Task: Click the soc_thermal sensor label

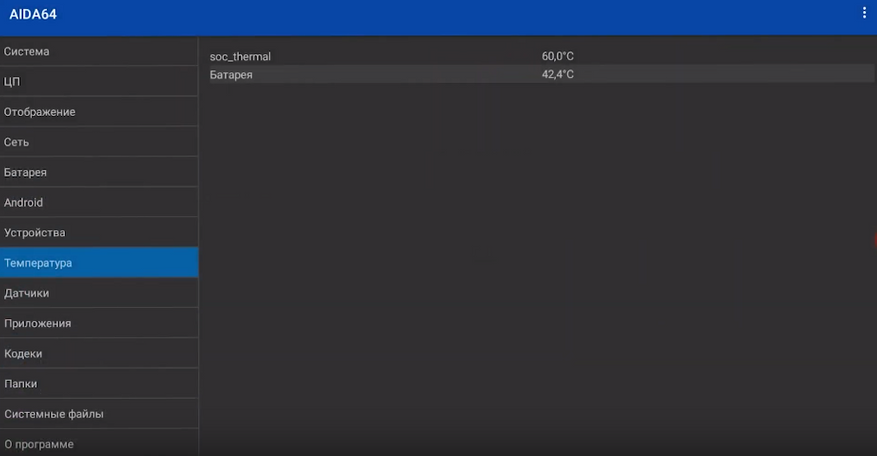Action: click(240, 57)
